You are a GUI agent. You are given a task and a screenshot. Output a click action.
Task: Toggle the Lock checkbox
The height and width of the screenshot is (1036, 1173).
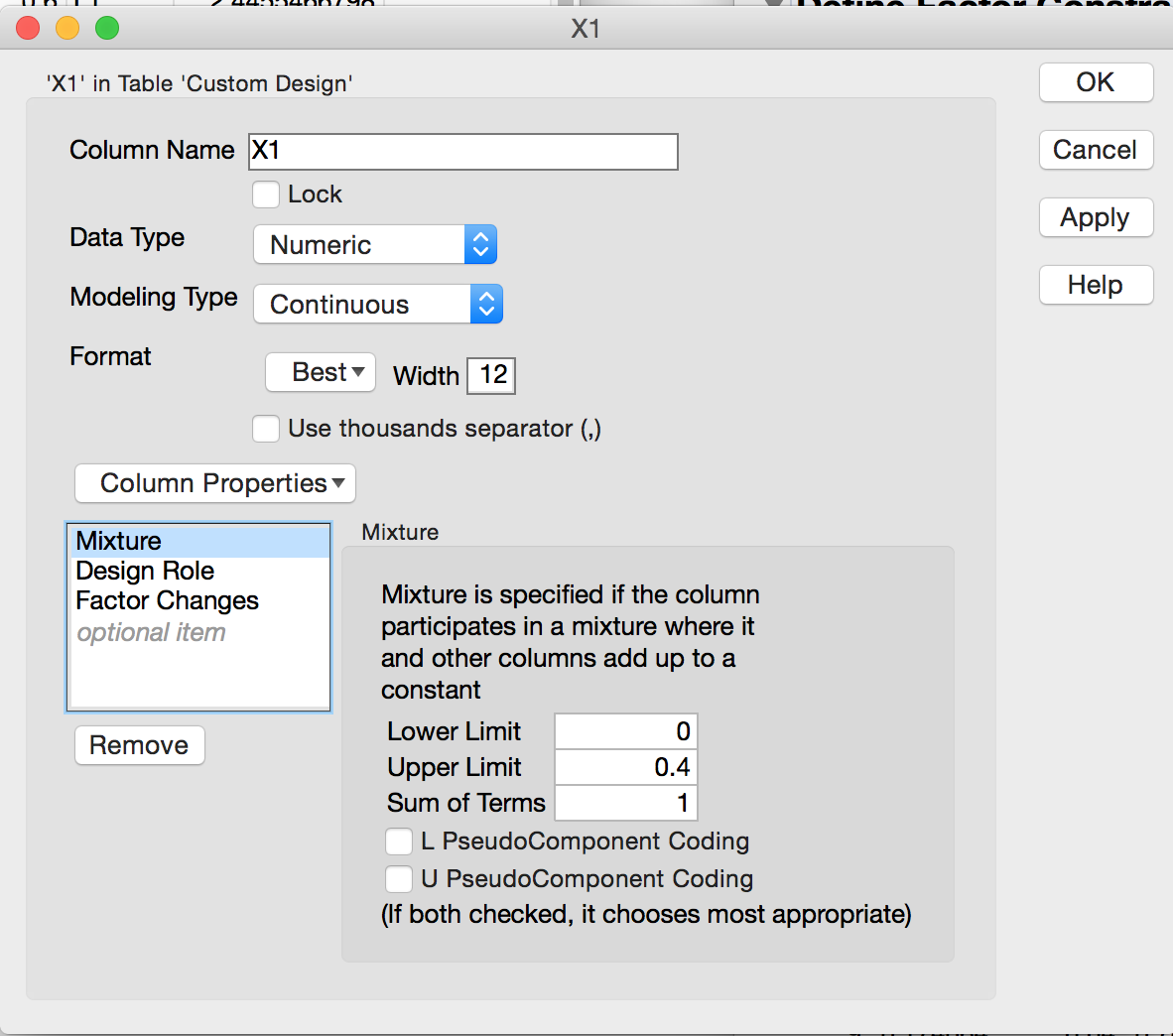266,194
